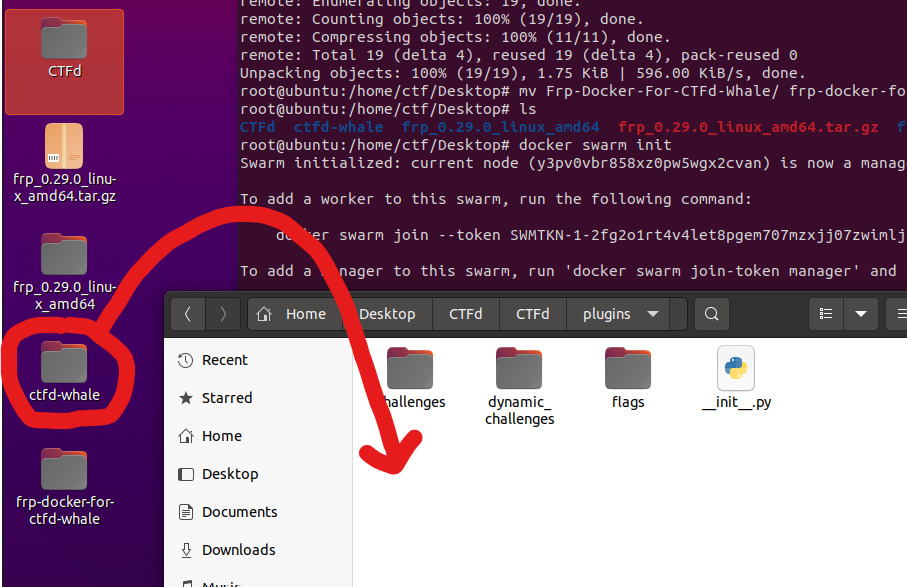Viewport: 907px width, 587px height.
Task: Click the 'ctfd-whale' entry in terminal ls output
Action: pyautogui.click(x=338, y=127)
